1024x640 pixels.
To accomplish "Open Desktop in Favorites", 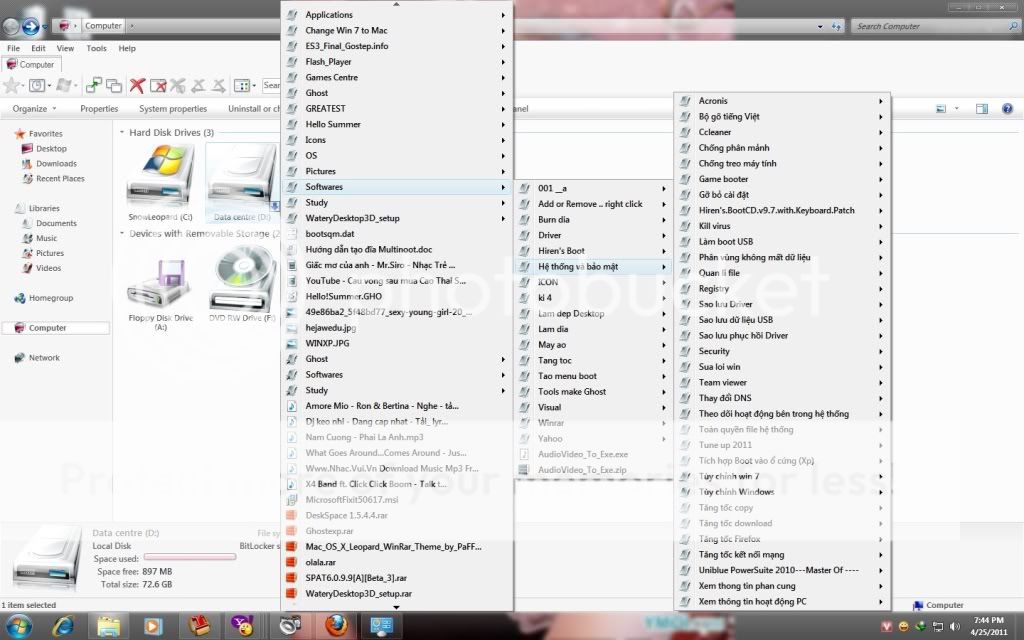I will click(51, 149).
